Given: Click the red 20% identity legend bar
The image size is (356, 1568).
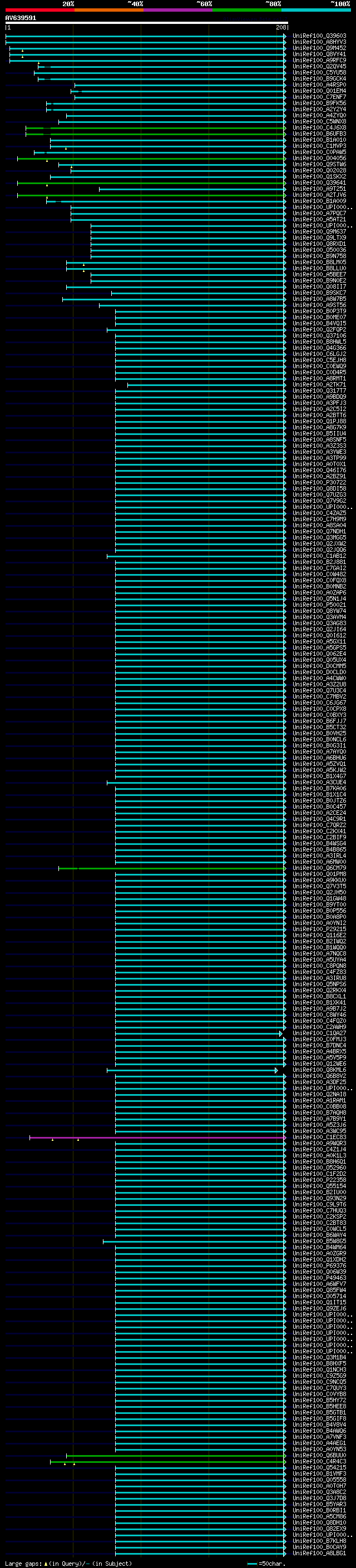Looking at the screenshot, I should click(x=39, y=10).
